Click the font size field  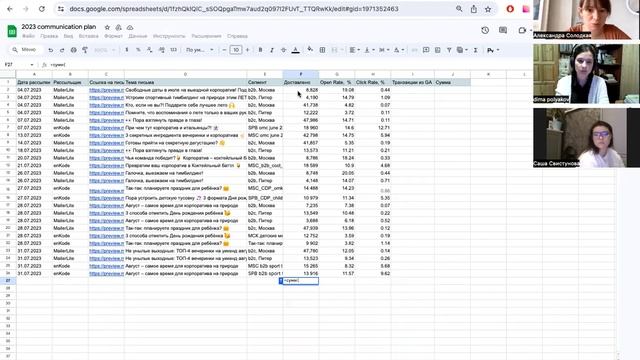[236, 50]
